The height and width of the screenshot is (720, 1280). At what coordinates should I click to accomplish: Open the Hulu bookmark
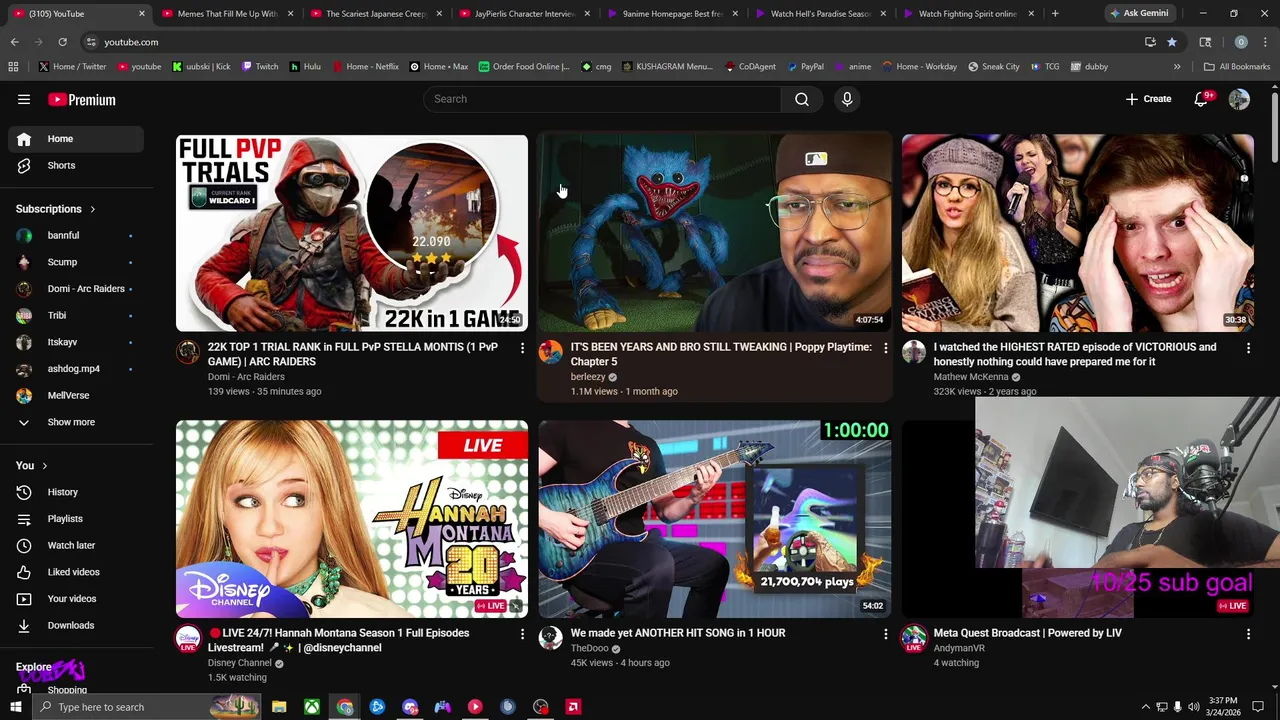coord(305,66)
